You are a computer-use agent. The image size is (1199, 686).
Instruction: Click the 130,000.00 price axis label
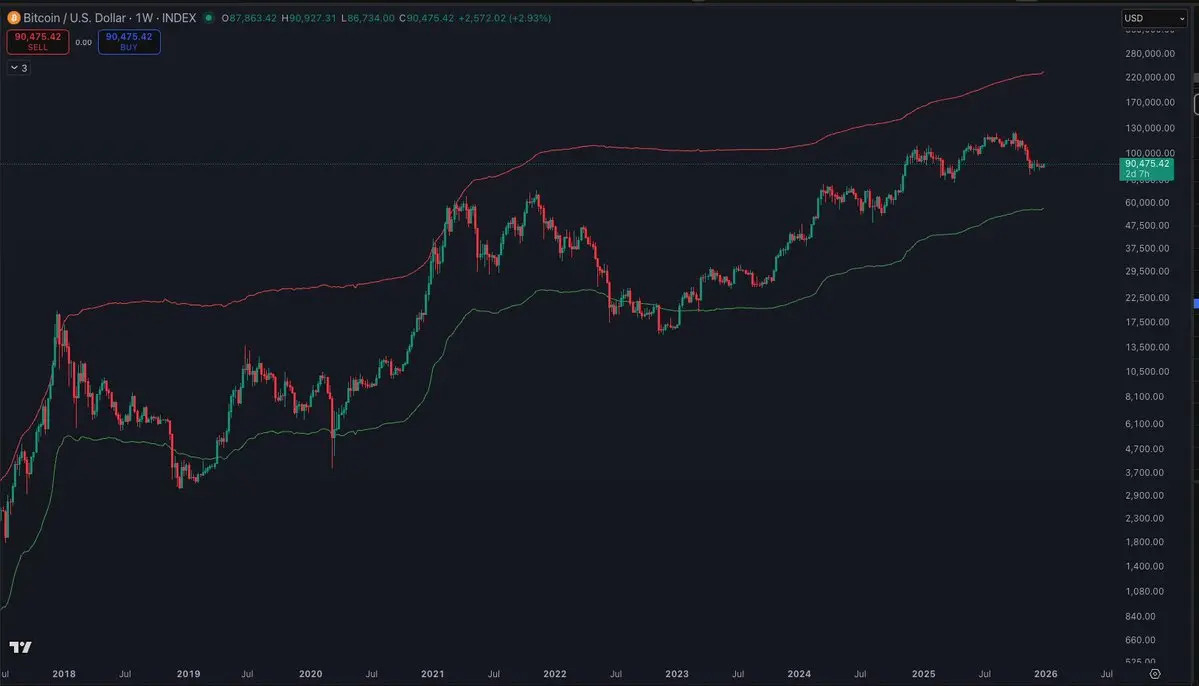tap(1149, 128)
